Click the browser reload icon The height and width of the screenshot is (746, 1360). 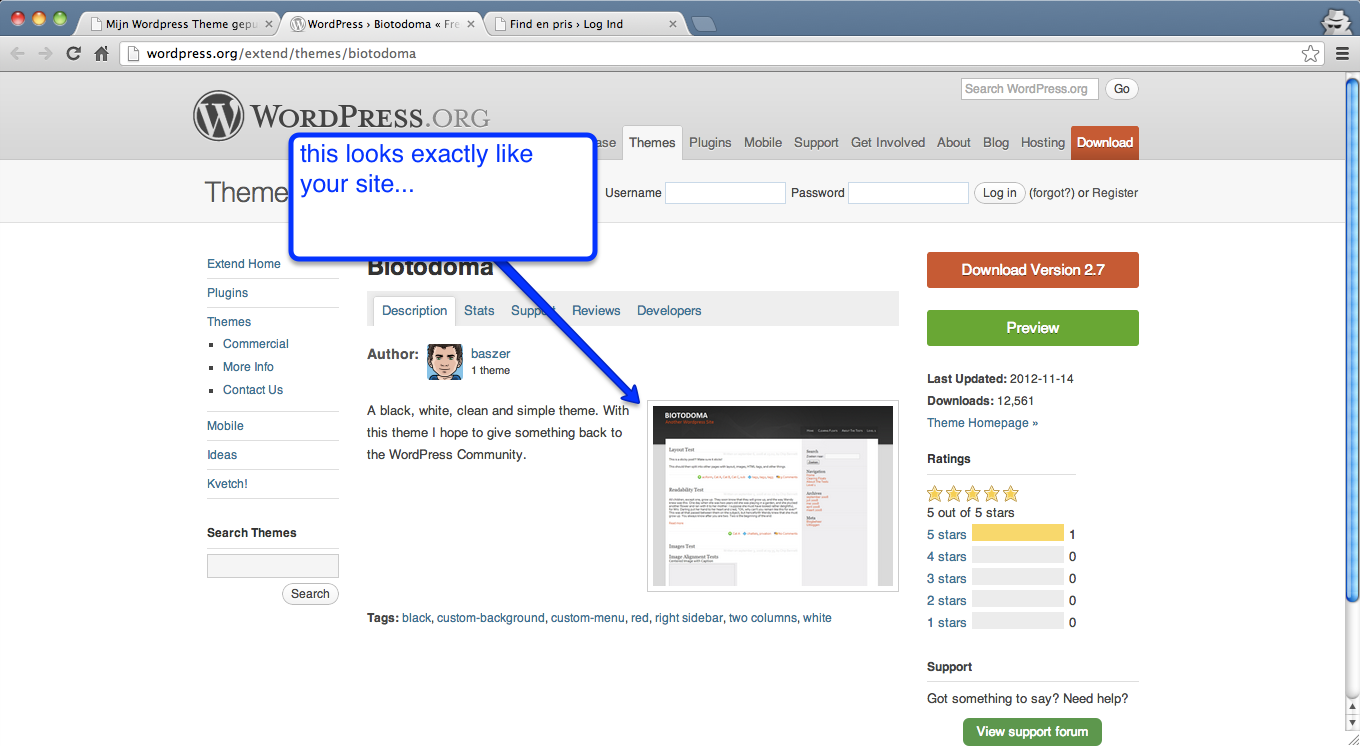click(73, 54)
